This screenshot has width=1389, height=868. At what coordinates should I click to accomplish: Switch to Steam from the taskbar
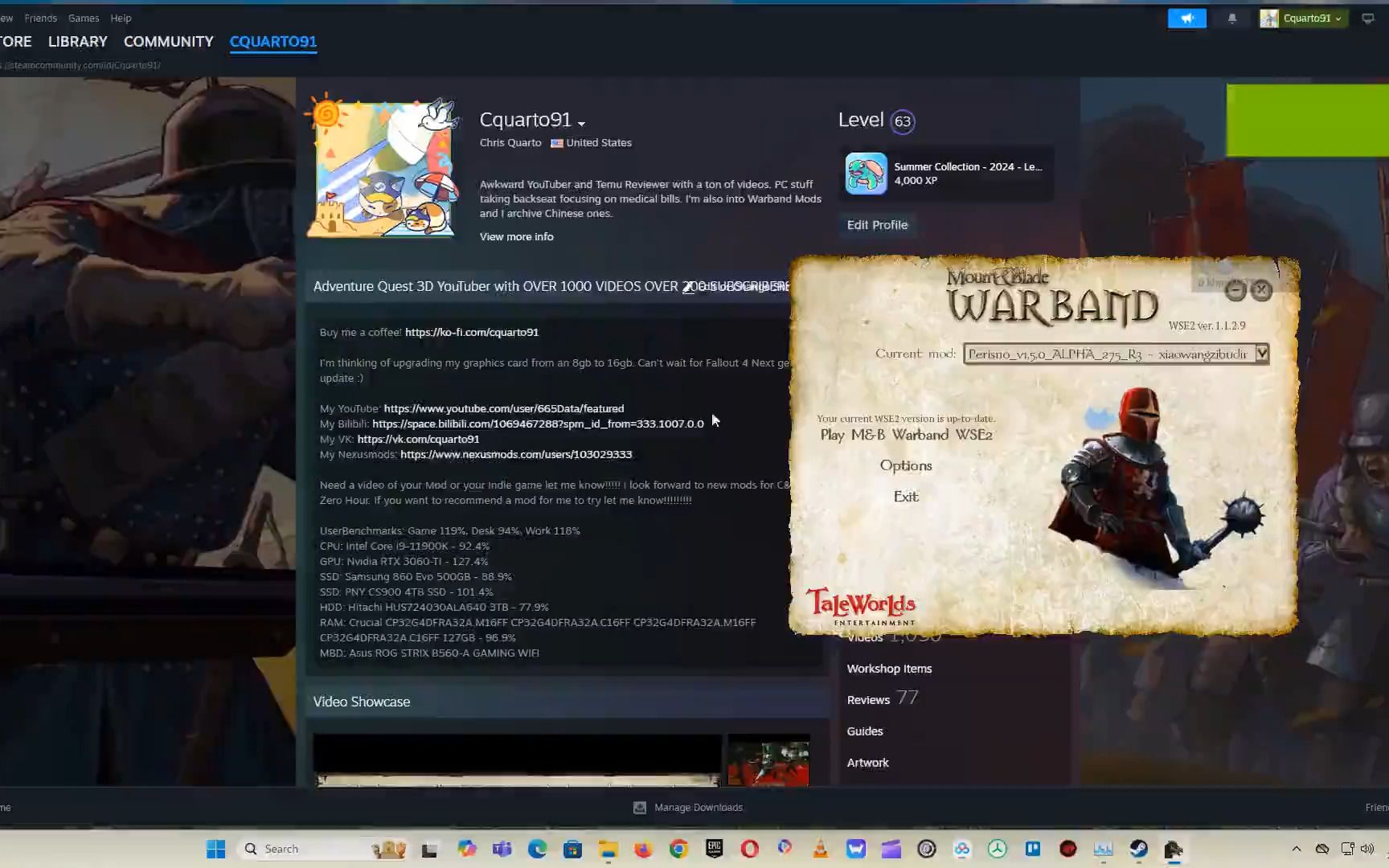click(x=1138, y=849)
